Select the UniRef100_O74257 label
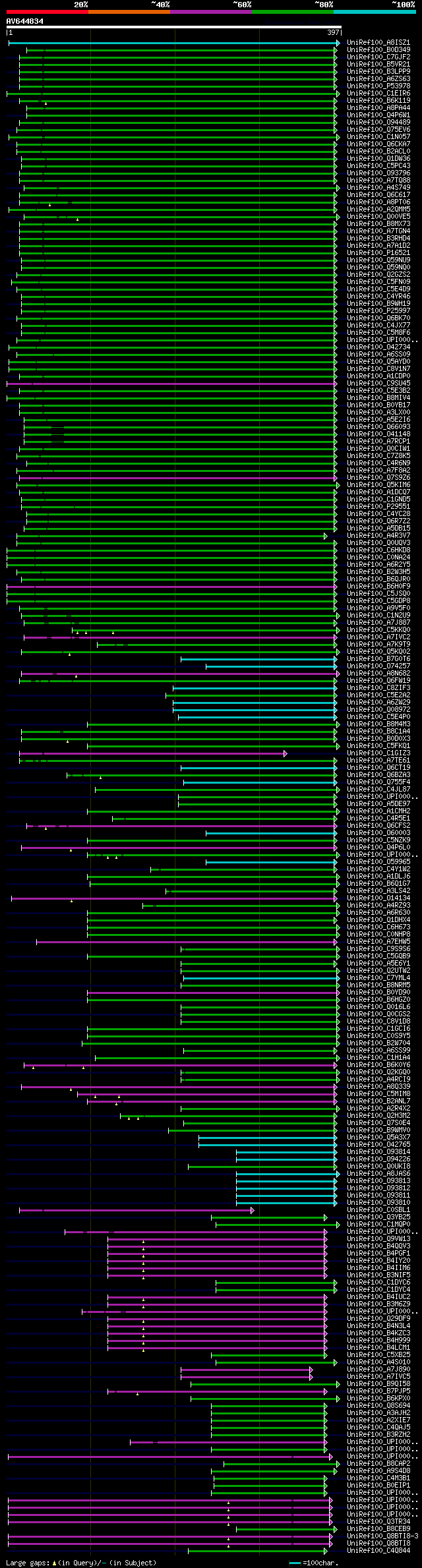422x1568 pixels. 378,666
